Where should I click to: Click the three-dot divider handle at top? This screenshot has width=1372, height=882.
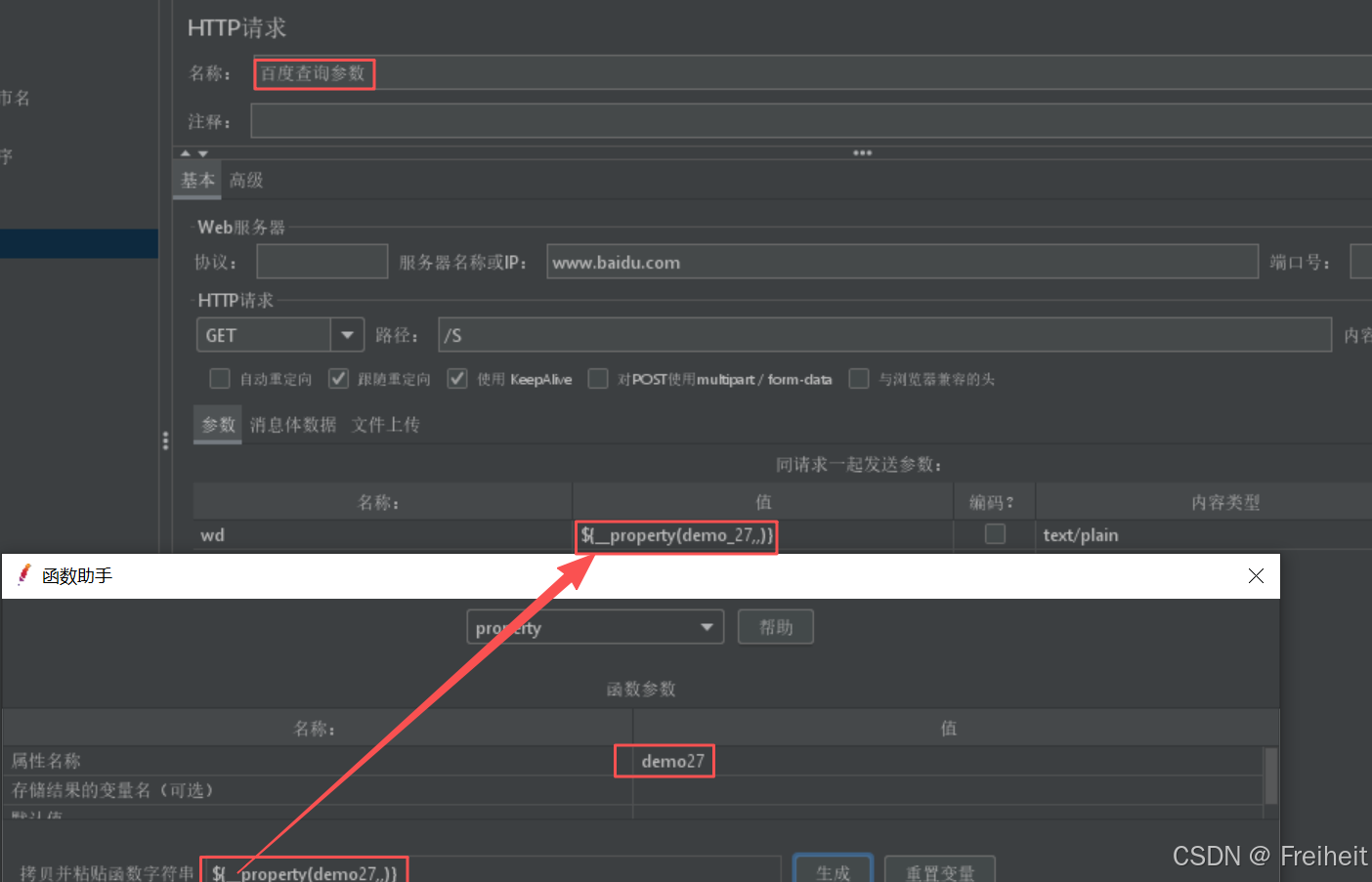[x=862, y=152]
